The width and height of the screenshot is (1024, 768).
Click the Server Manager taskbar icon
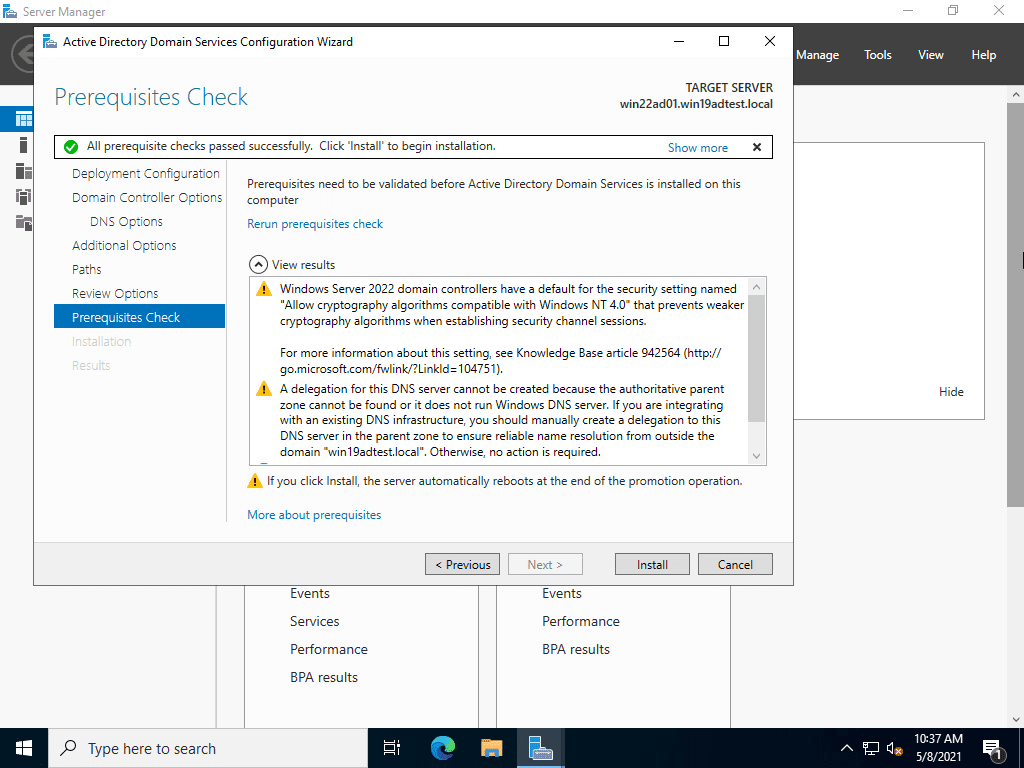coord(541,747)
